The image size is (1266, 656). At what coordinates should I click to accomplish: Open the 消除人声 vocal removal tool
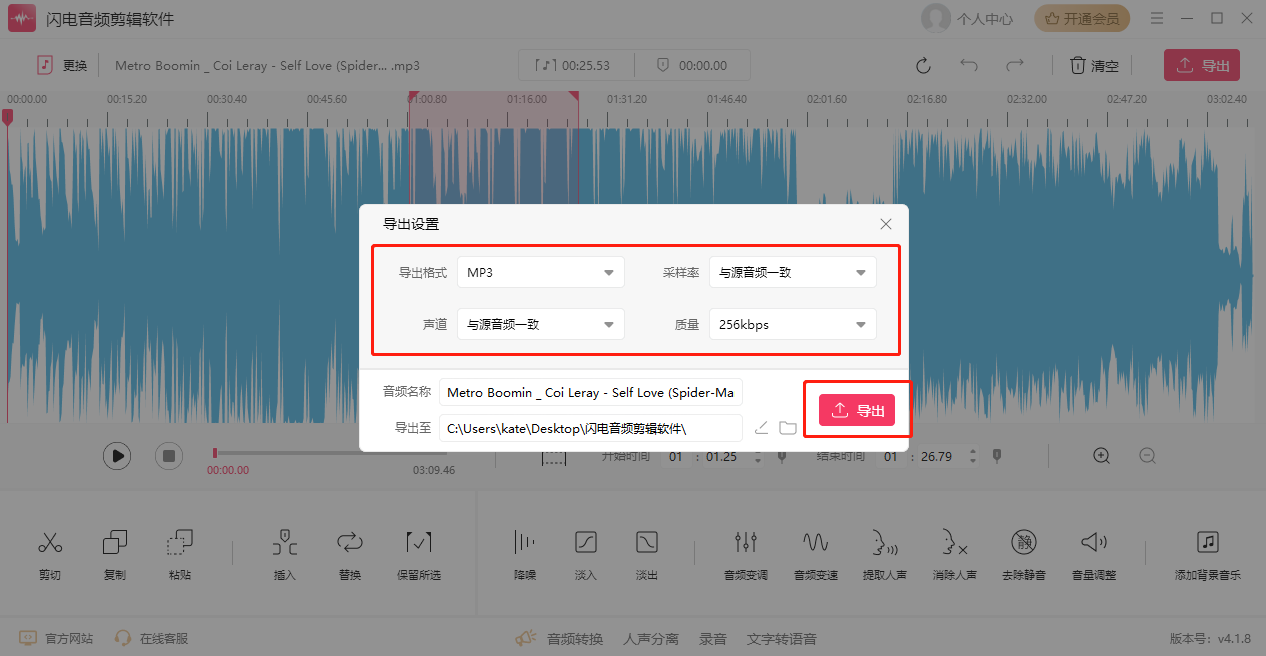[954, 555]
